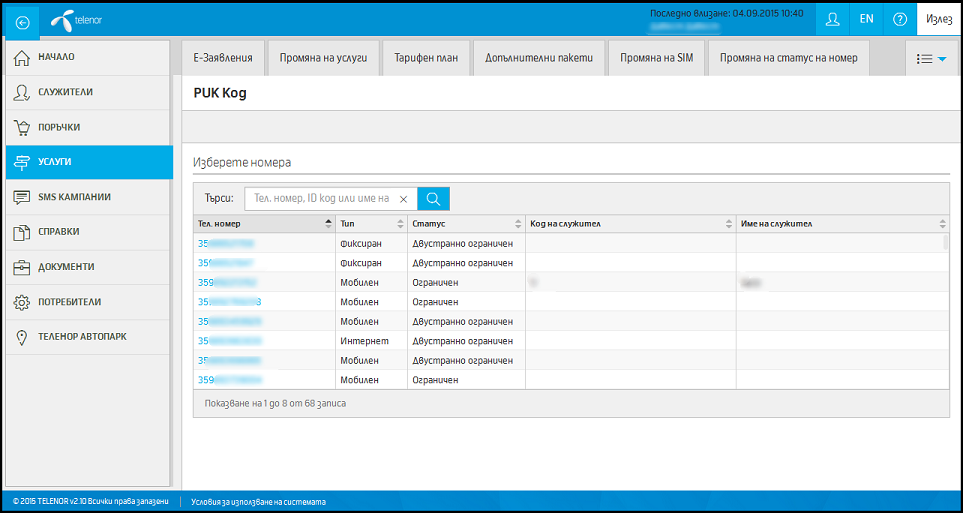Open the ДОКУМЕНТИ menu item
The image size is (963, 513).
88,267
